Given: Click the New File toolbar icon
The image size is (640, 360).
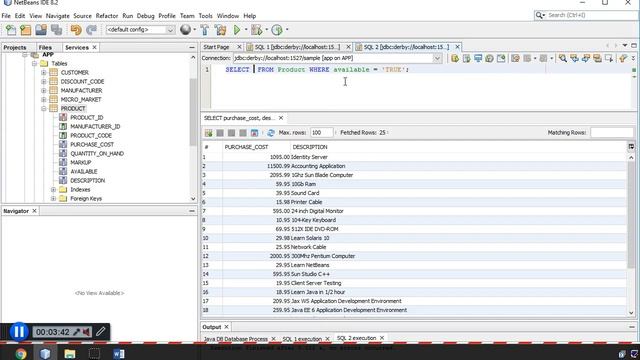Looking at the screenshot, I should click(x=11, y=30).
